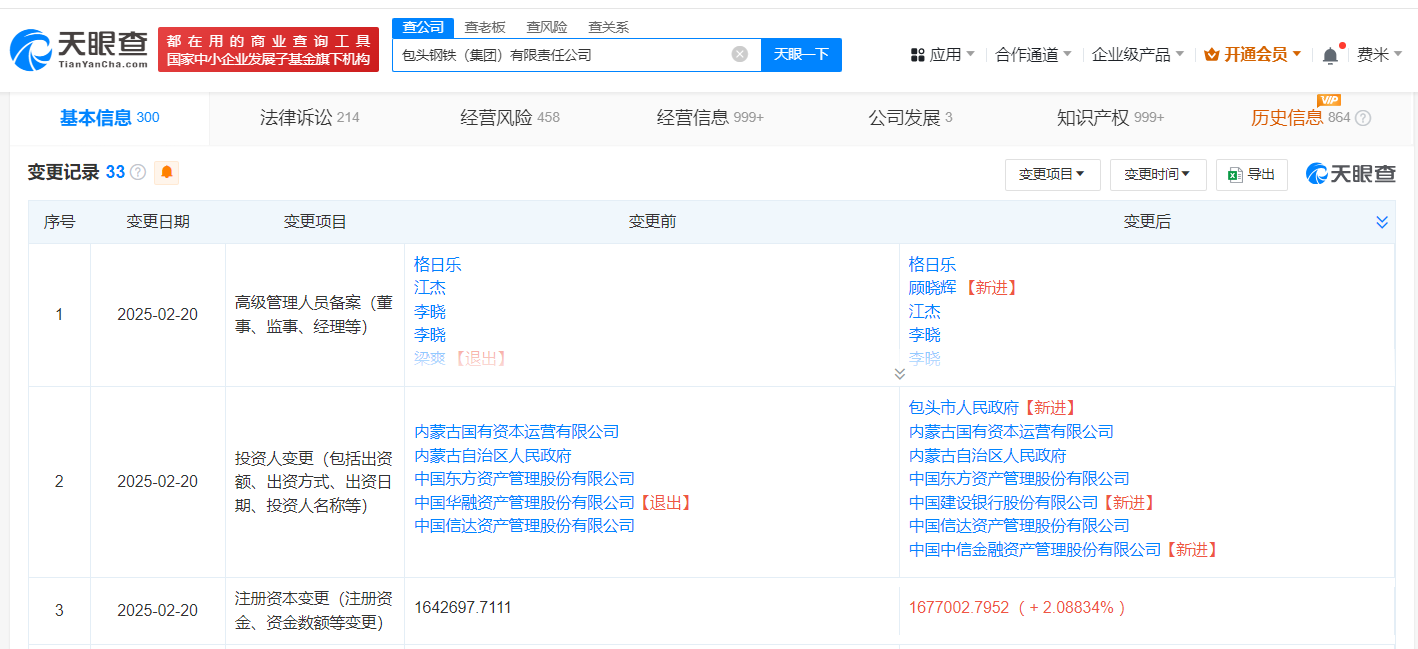
Task: Expand all rows with the table header double chevron
Action: (x=1382, y=222)
